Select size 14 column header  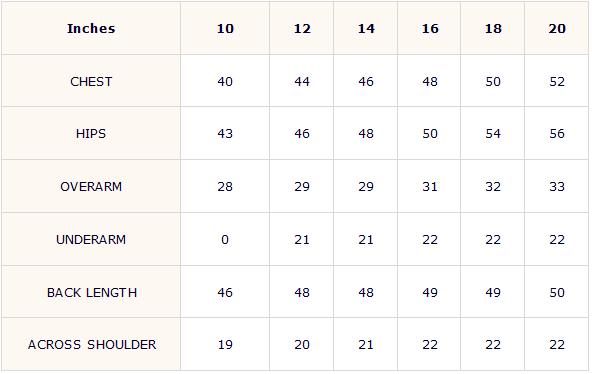(x=366, y=29)
